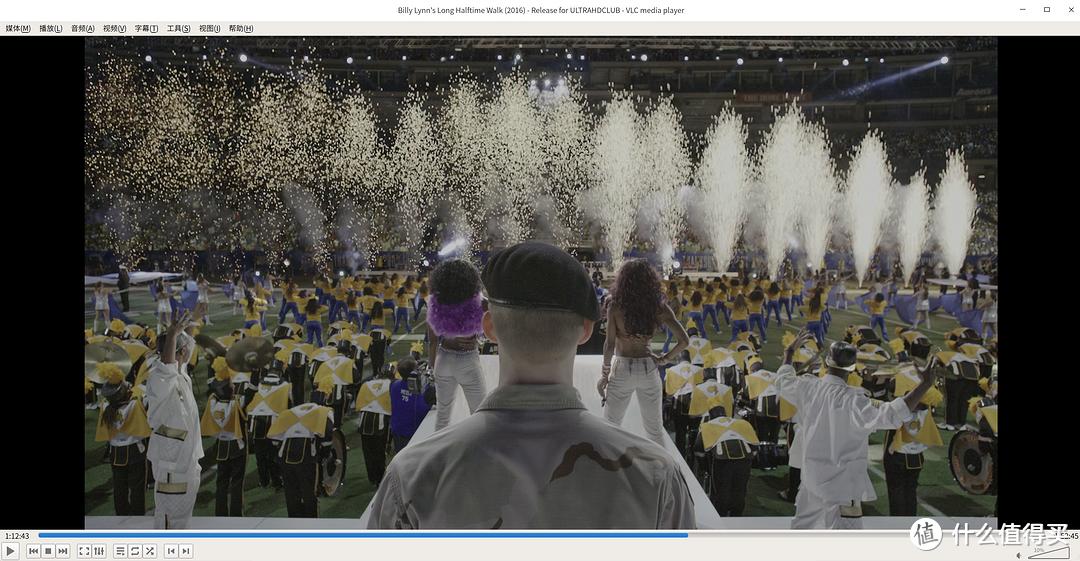Step back one frame
The height and width of the screenshot is (561, 1080).
(x=171, y=551)
